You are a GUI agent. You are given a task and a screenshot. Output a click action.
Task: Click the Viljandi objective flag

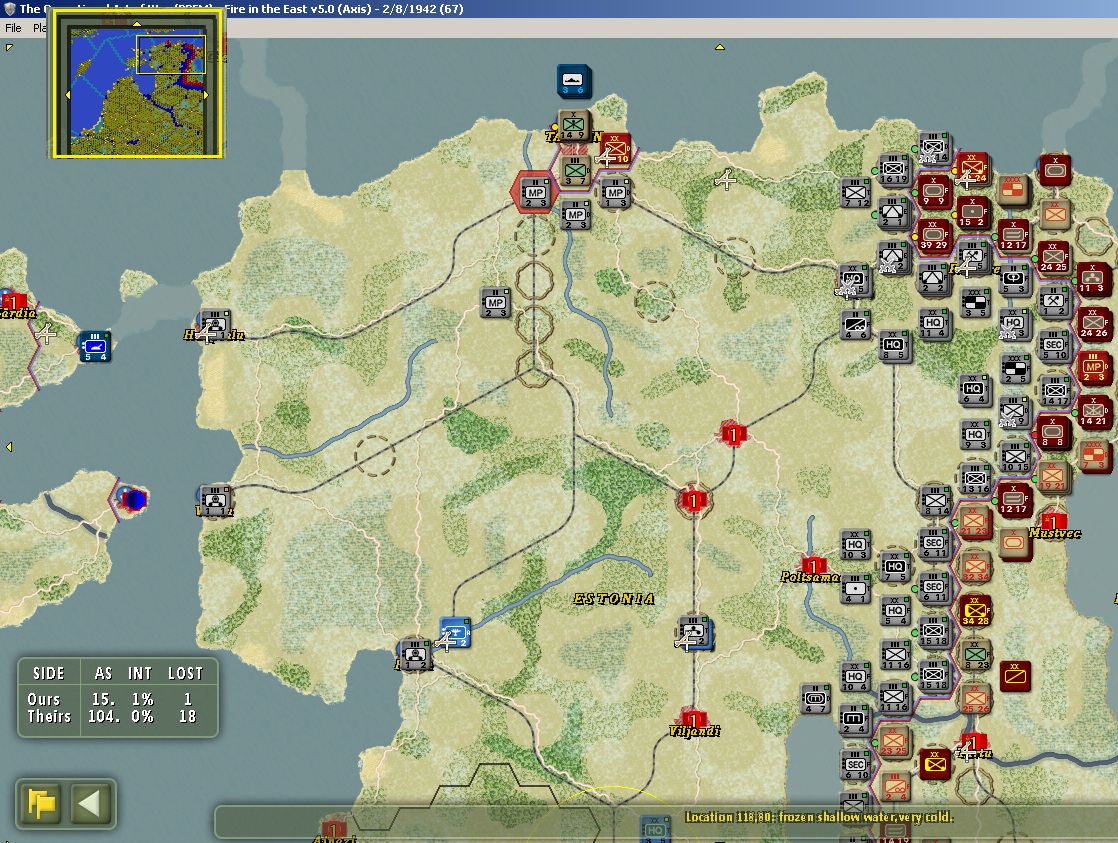coord(692,720)
